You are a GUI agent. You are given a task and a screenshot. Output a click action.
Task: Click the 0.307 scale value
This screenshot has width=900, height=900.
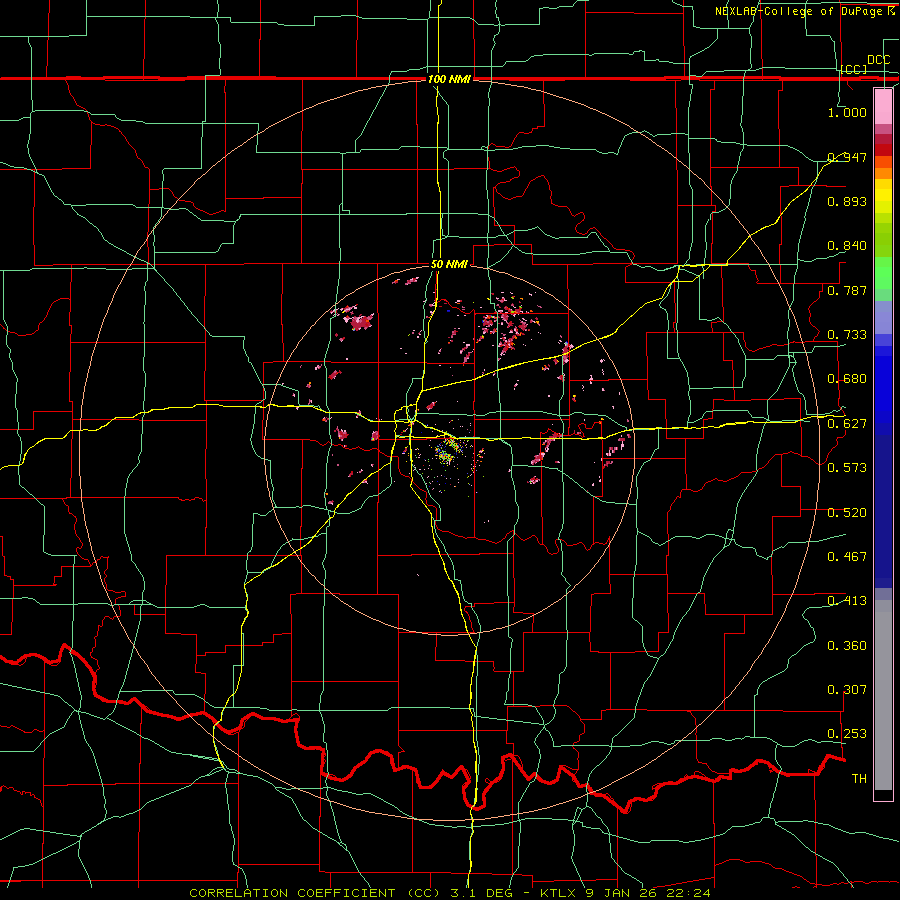pos(847,690)
